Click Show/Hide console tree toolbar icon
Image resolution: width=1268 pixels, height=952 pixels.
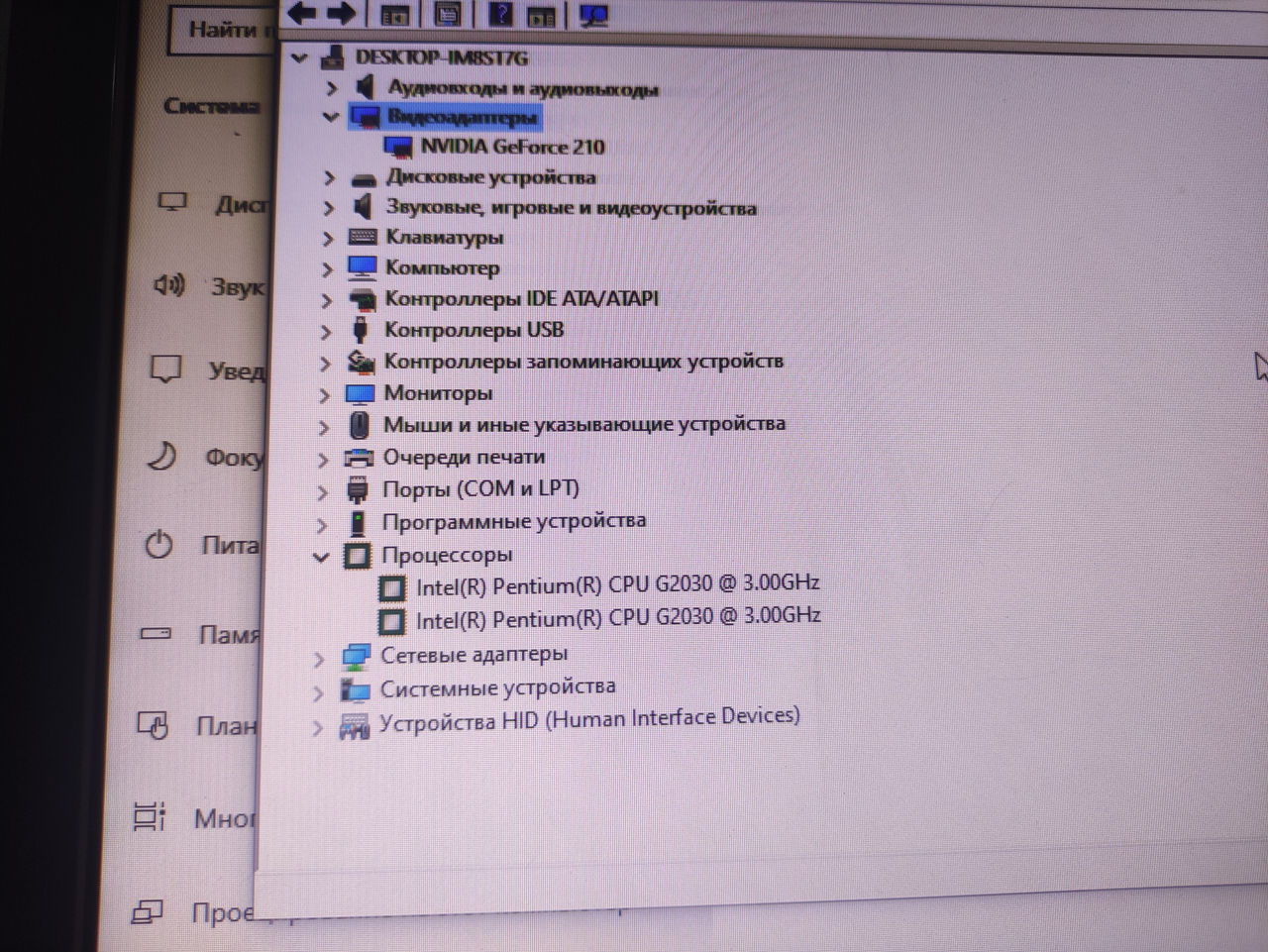click(394, 15)
